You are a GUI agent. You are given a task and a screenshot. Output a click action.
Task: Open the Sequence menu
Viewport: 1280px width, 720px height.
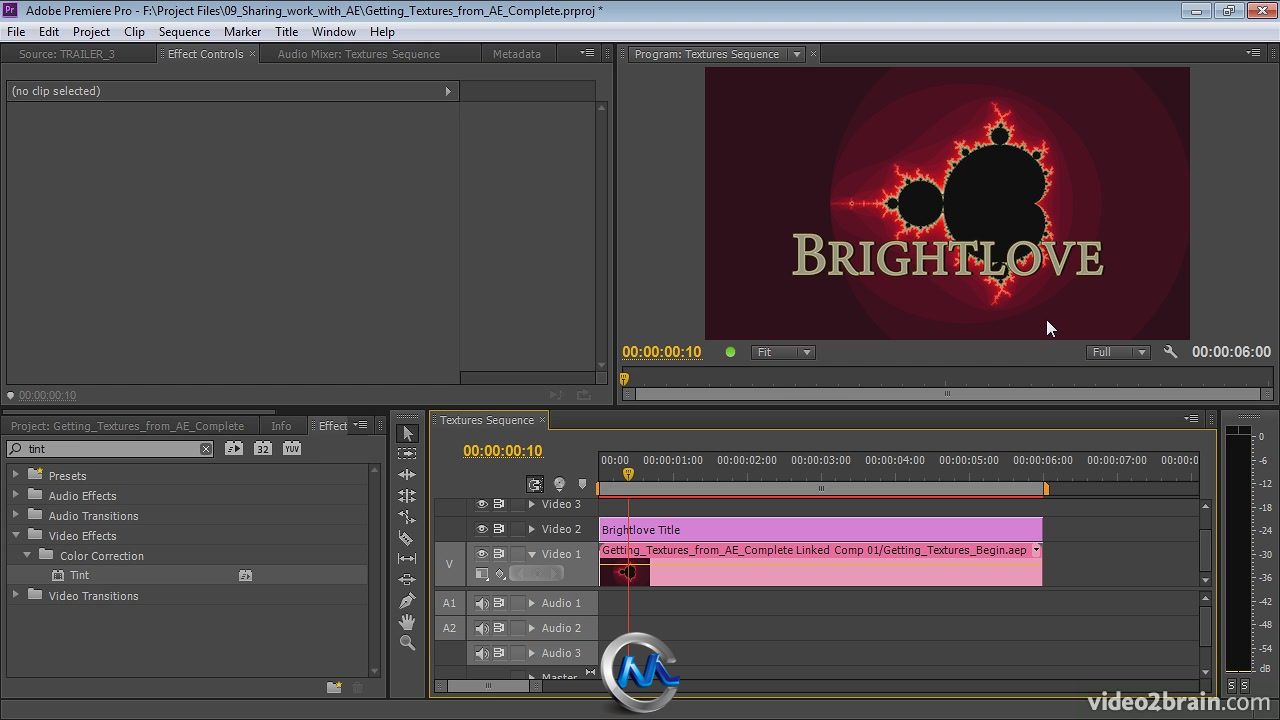(184, 31)
